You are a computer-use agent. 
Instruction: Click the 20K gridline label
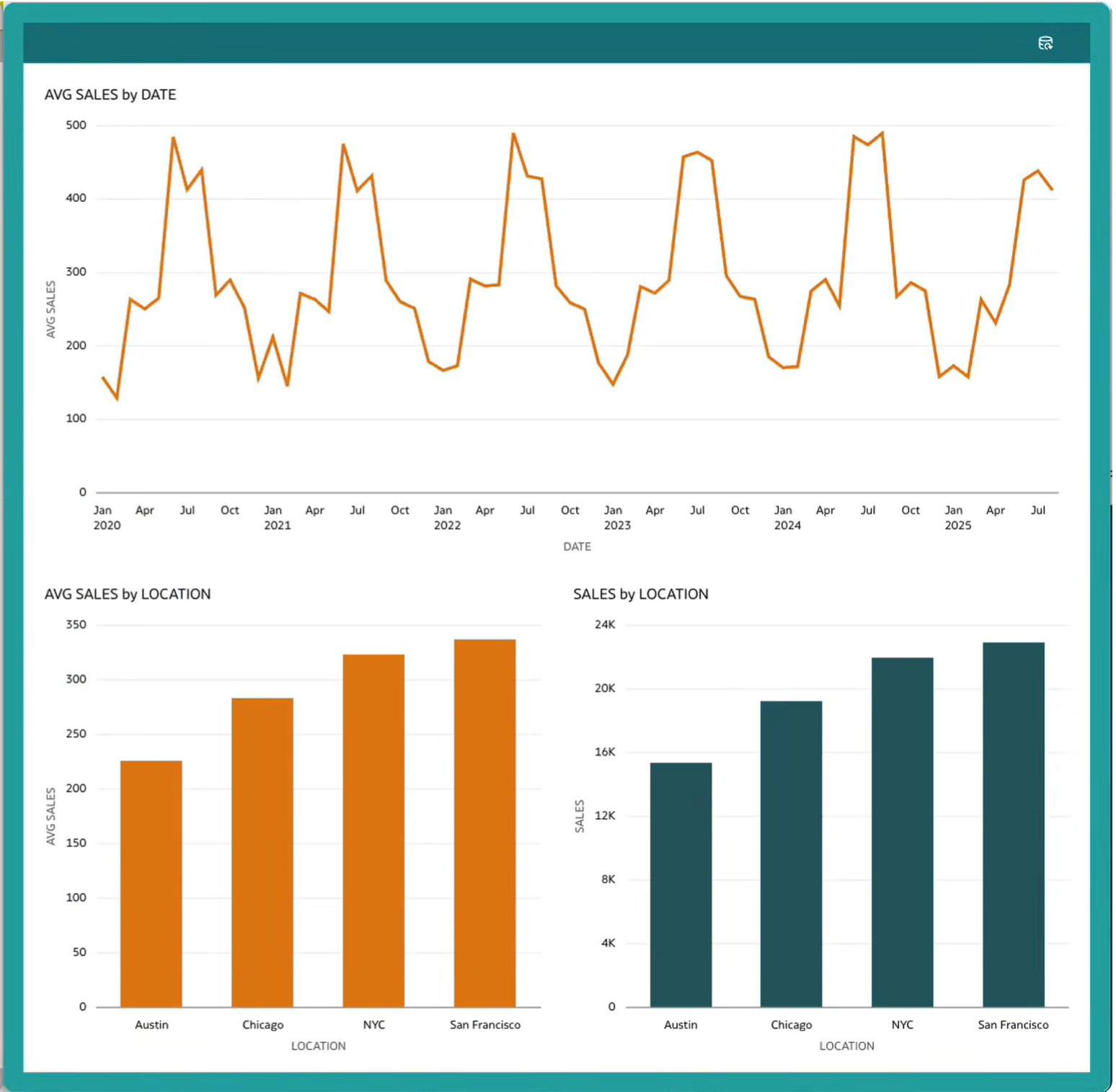[605, 688]
